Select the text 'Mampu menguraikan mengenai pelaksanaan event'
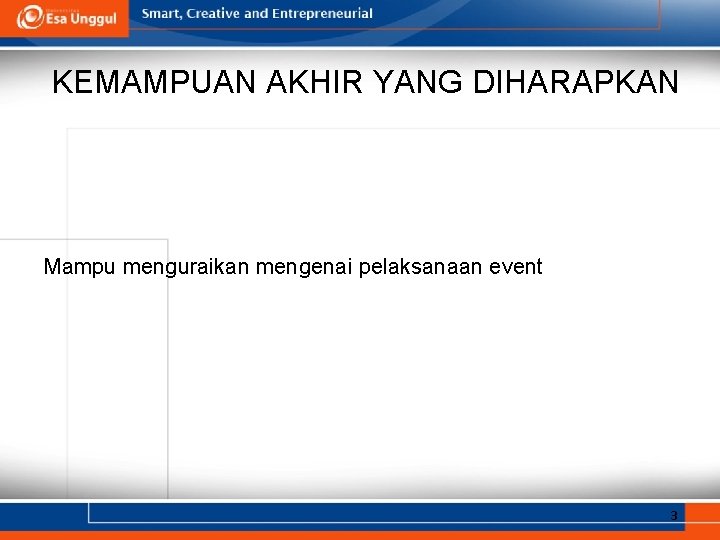The height and width of the screenshot is (540, 720). click(x=293, y=267)
